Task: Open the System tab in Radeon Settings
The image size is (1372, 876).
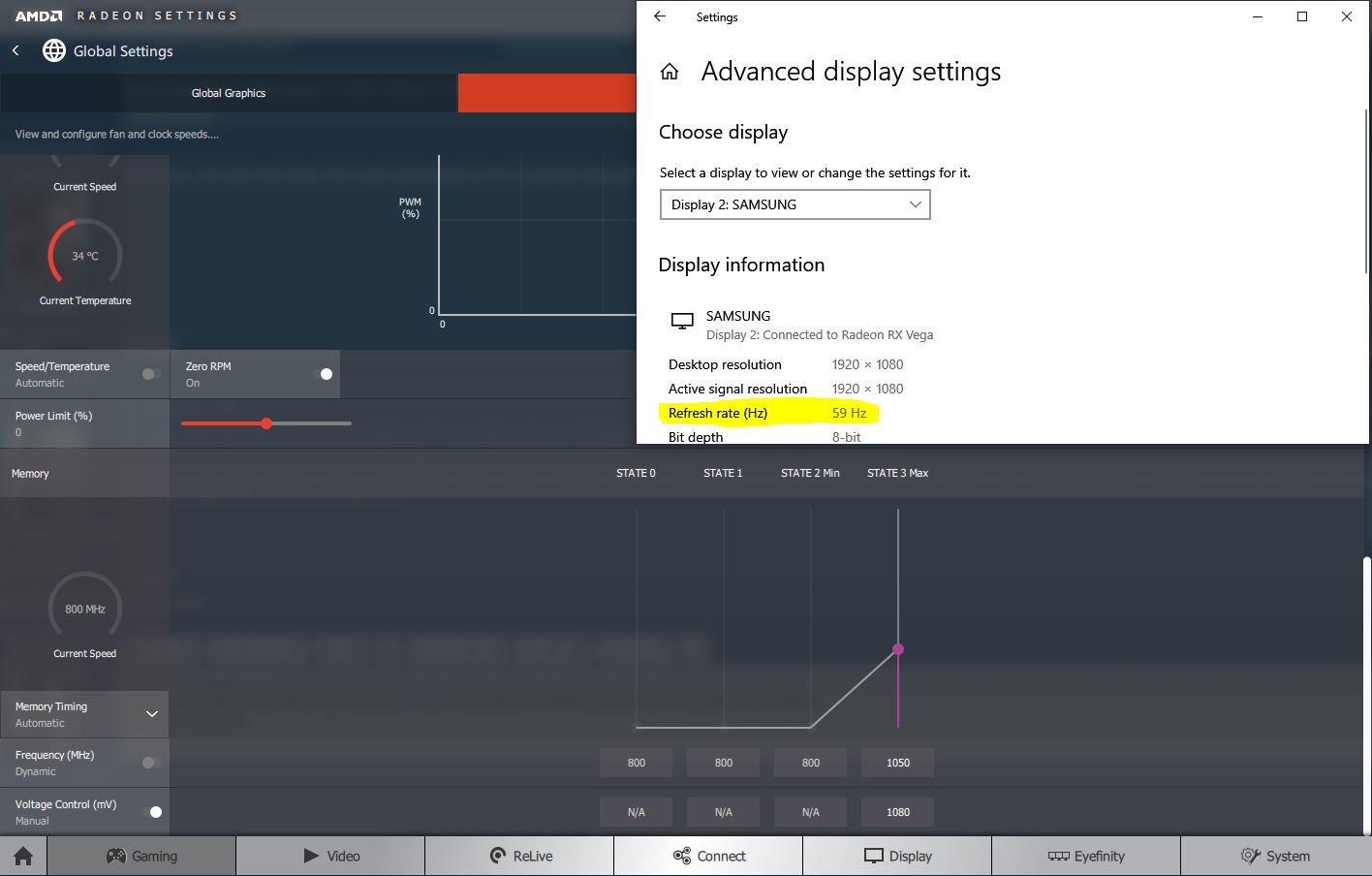Action: 1275,856
